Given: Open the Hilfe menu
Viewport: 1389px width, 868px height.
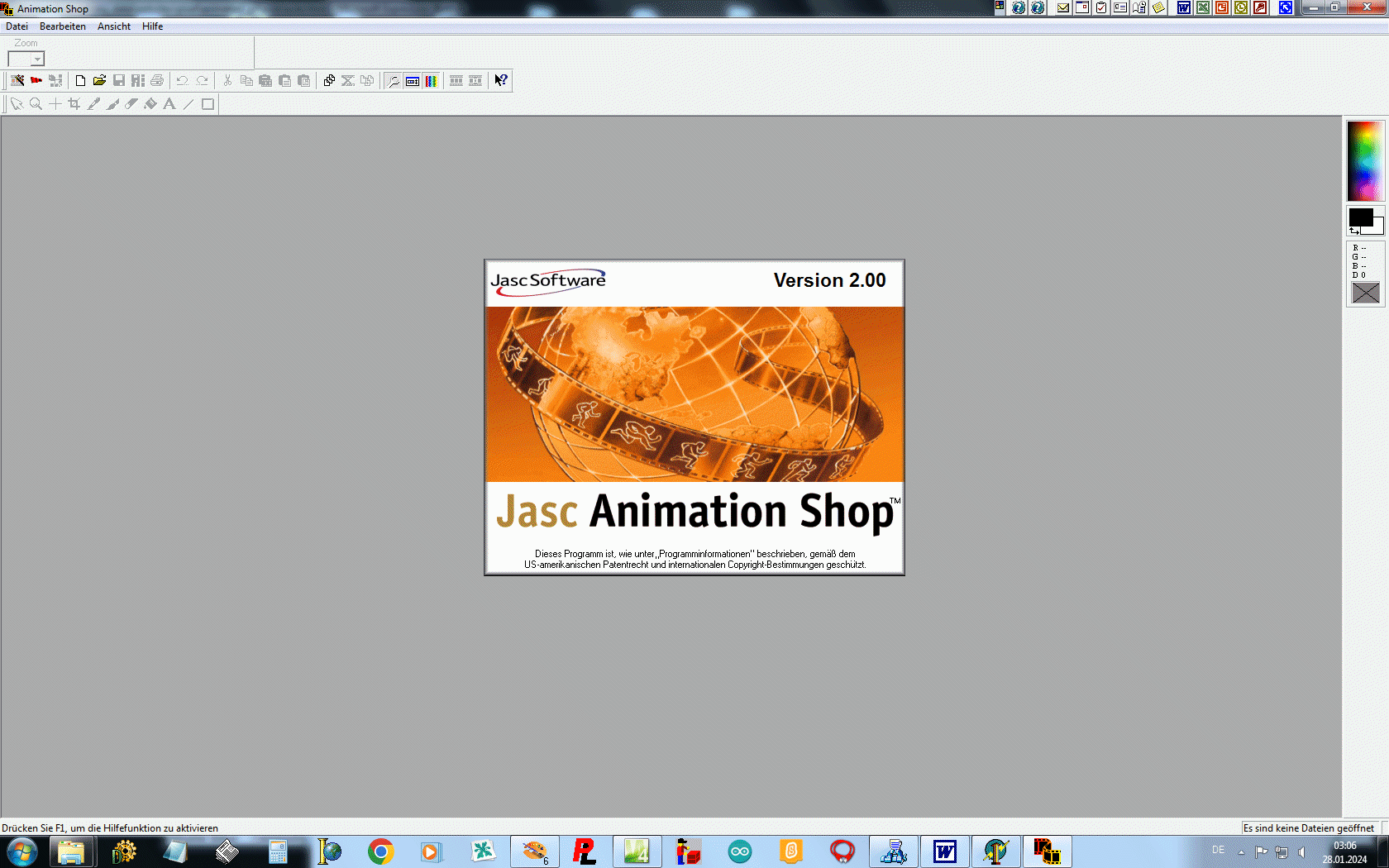Looking at the screenshot, I should [152, 26].
